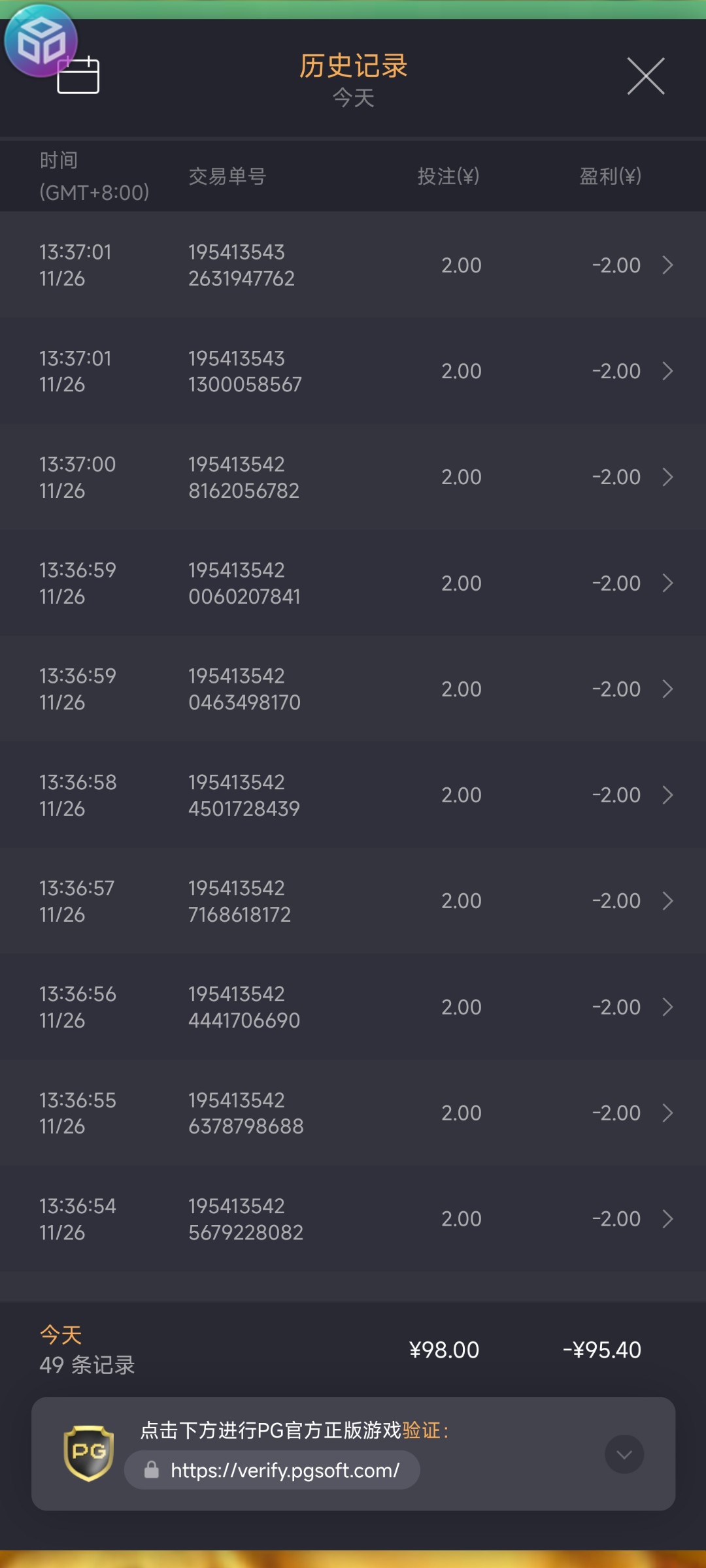Open the verify.pgsoft.com link

click(x=285, y=1470)
